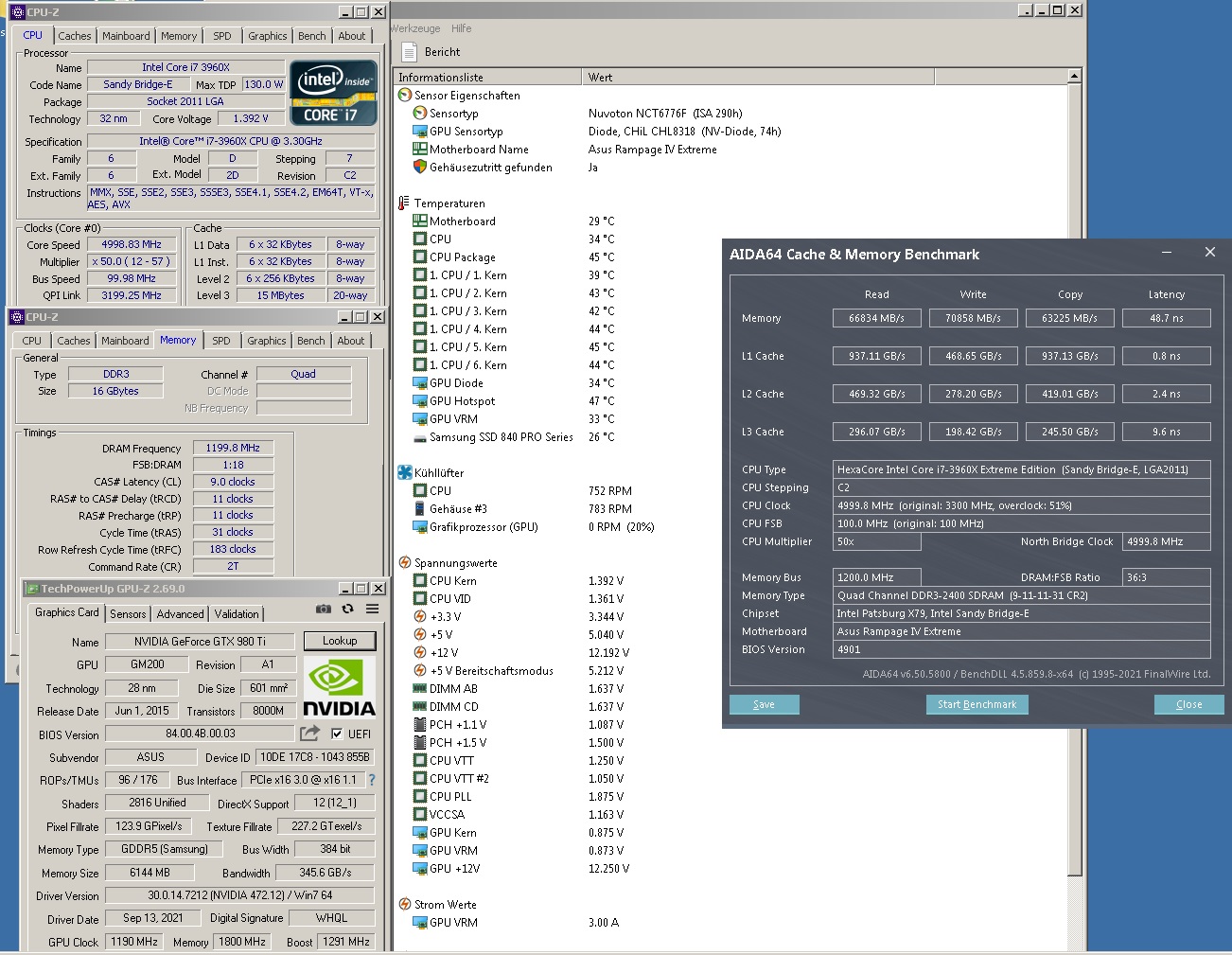Click the PCH +1.1 V chip icon

420,725
